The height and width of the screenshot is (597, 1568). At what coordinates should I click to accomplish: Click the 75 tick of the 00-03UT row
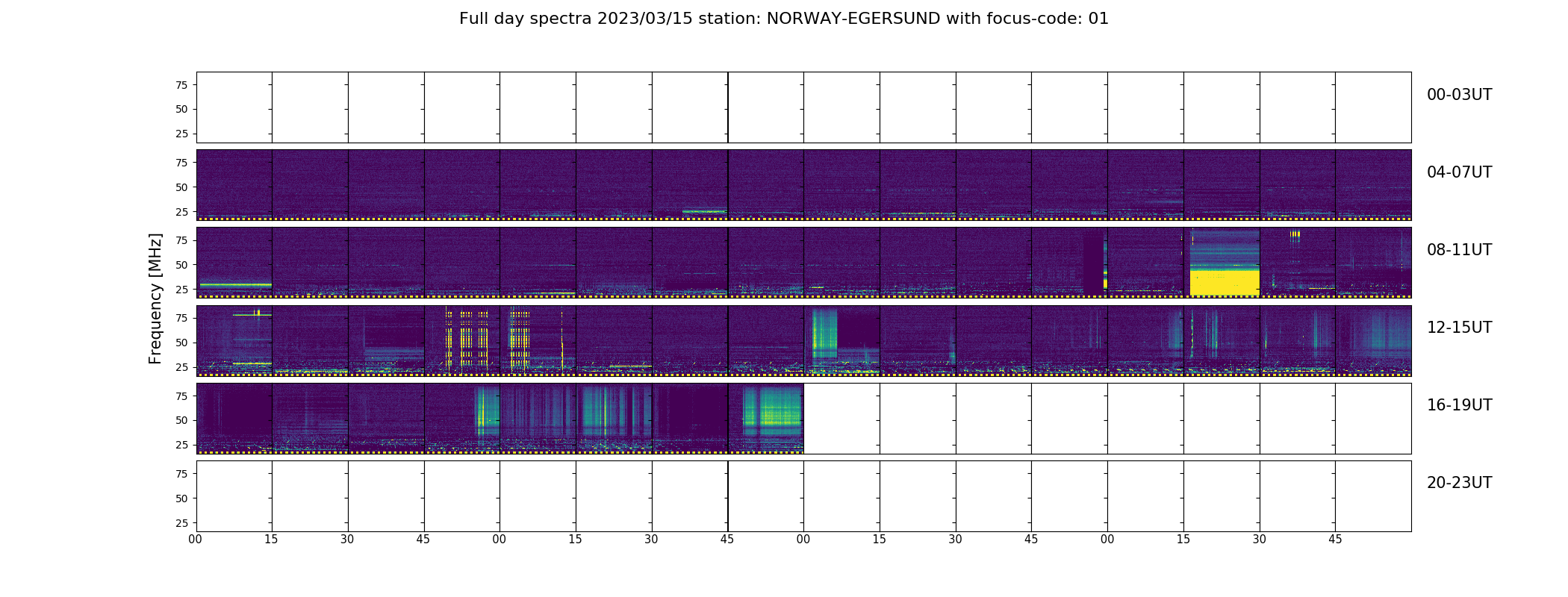(181, 85)
